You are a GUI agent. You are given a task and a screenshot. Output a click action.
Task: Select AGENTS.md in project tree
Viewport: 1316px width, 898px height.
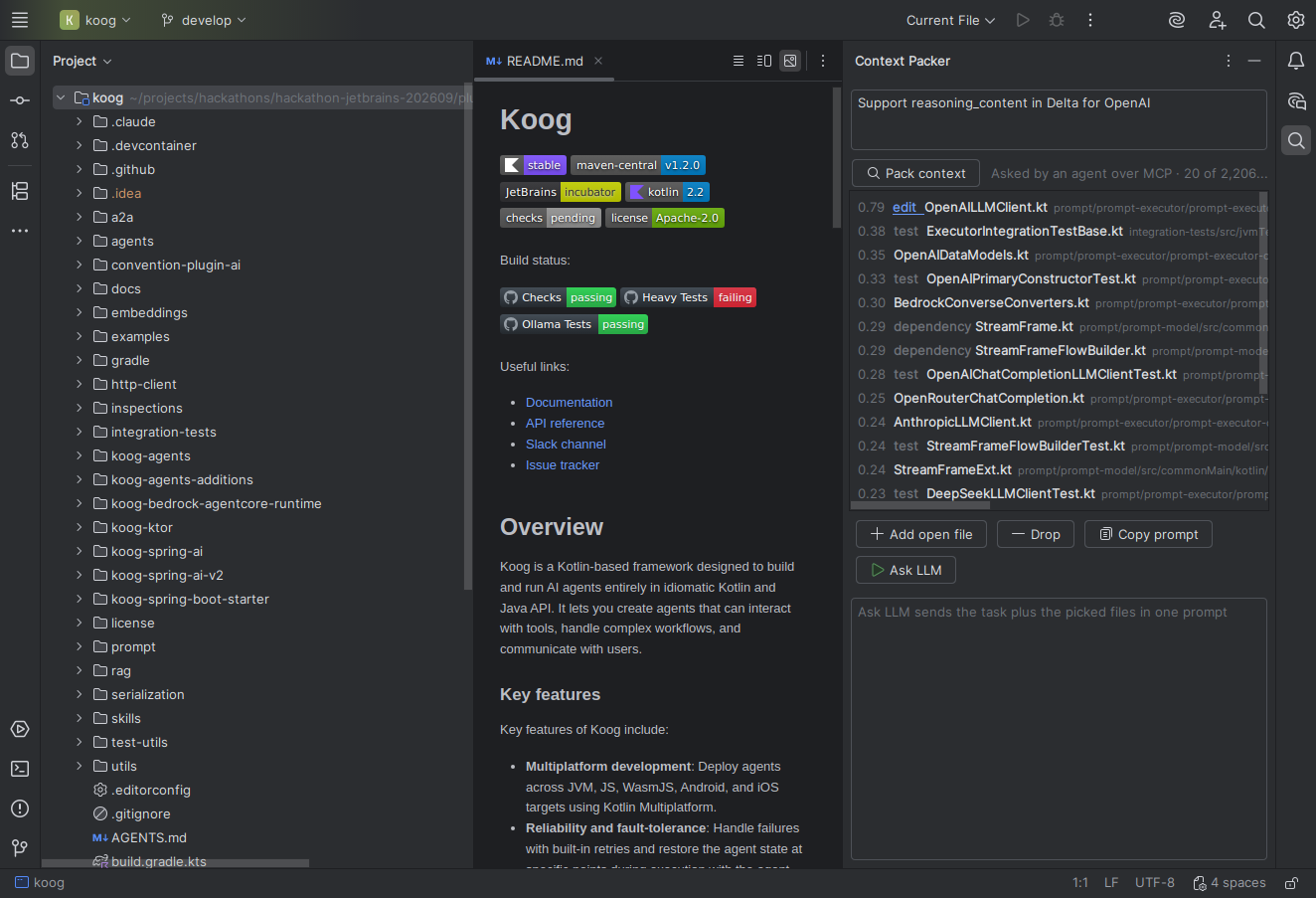(149, 837)
